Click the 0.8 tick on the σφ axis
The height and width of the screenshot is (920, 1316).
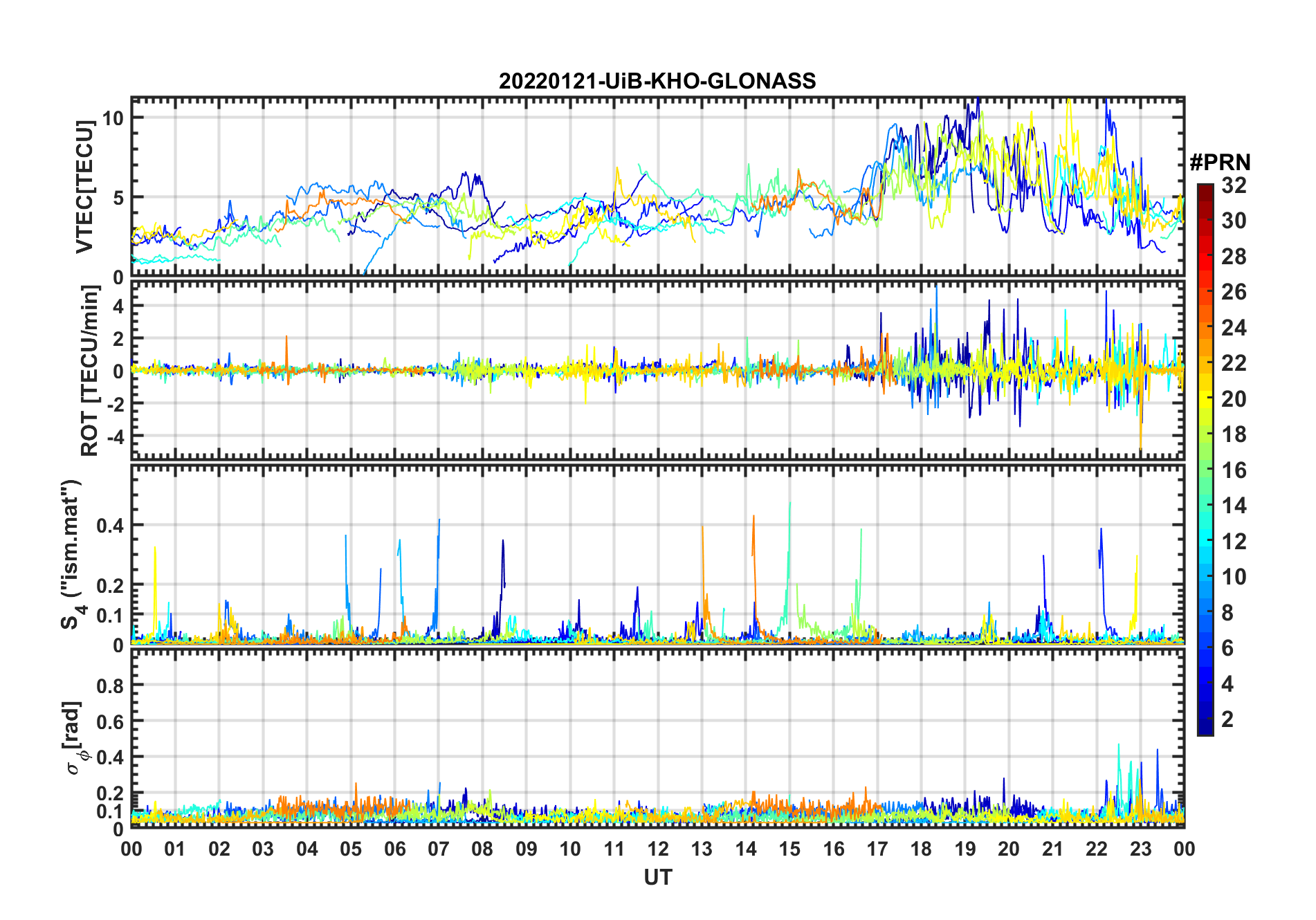(x=110, y=686)
